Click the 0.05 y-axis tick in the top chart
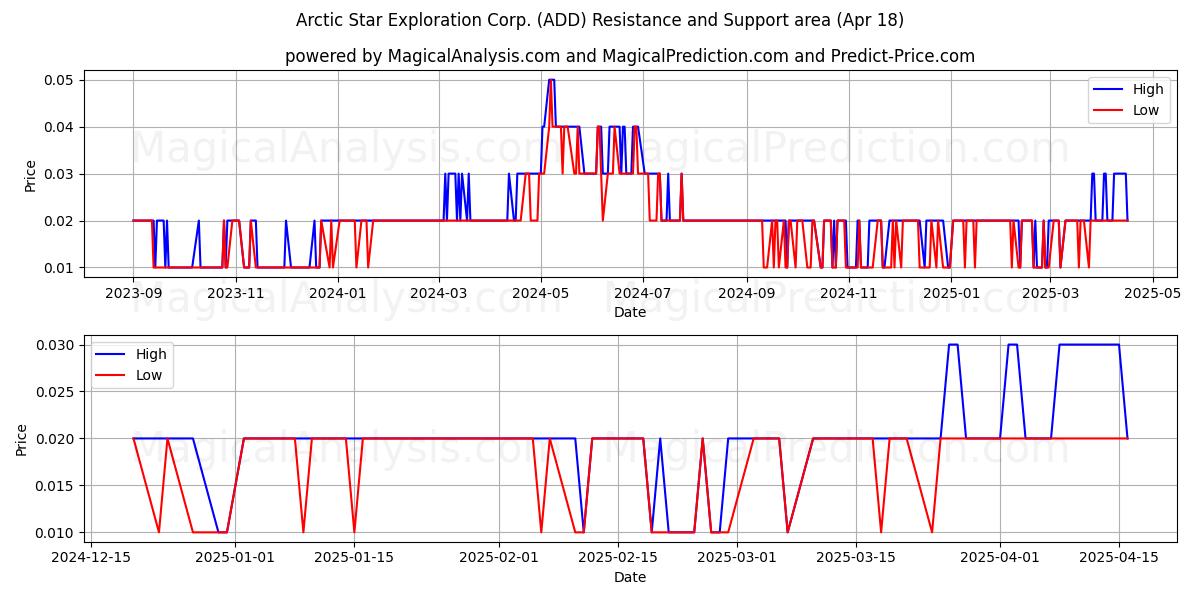Image resolution: width=1200 pixels, height=600 pixels. (x=61, y=80)
